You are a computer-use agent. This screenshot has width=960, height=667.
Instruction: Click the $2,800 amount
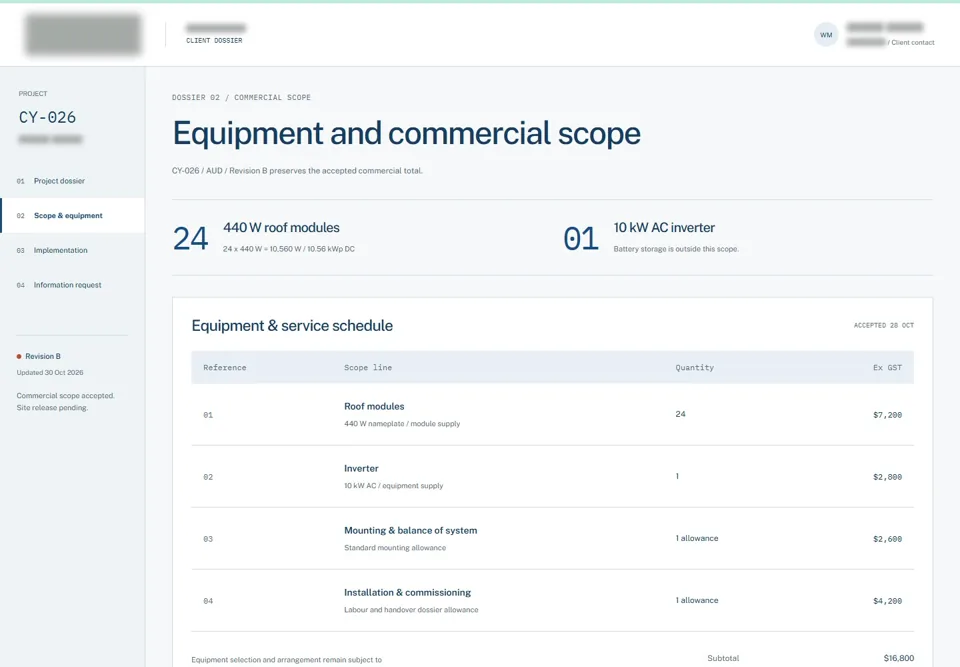(x=887, y=477)
